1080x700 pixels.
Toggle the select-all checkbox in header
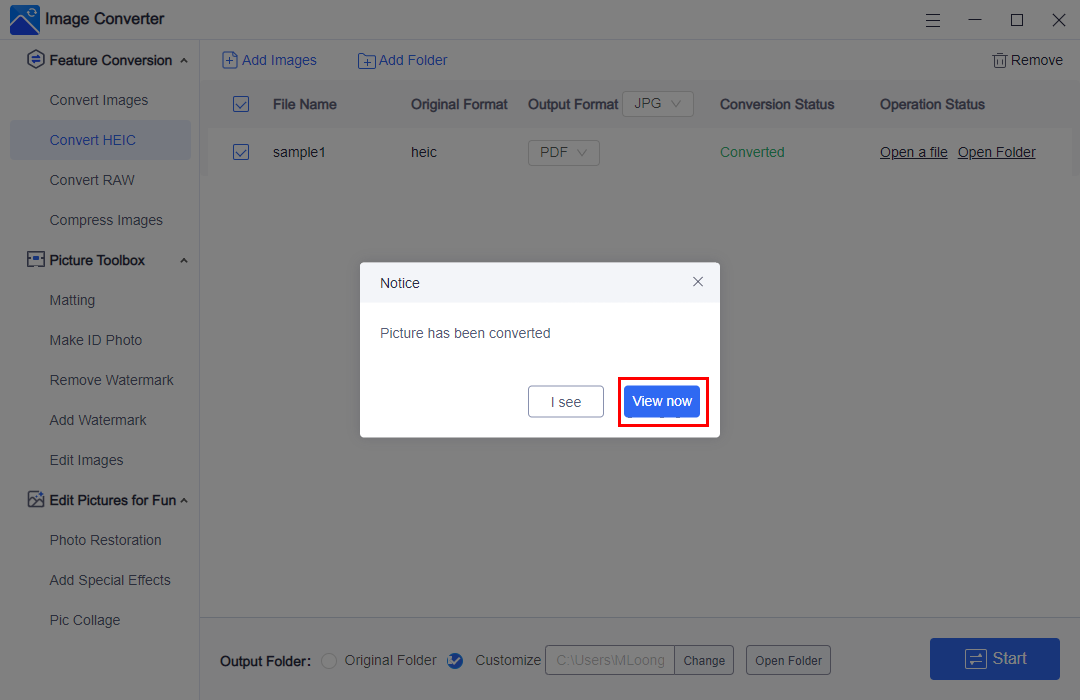(x=241, y=104)
